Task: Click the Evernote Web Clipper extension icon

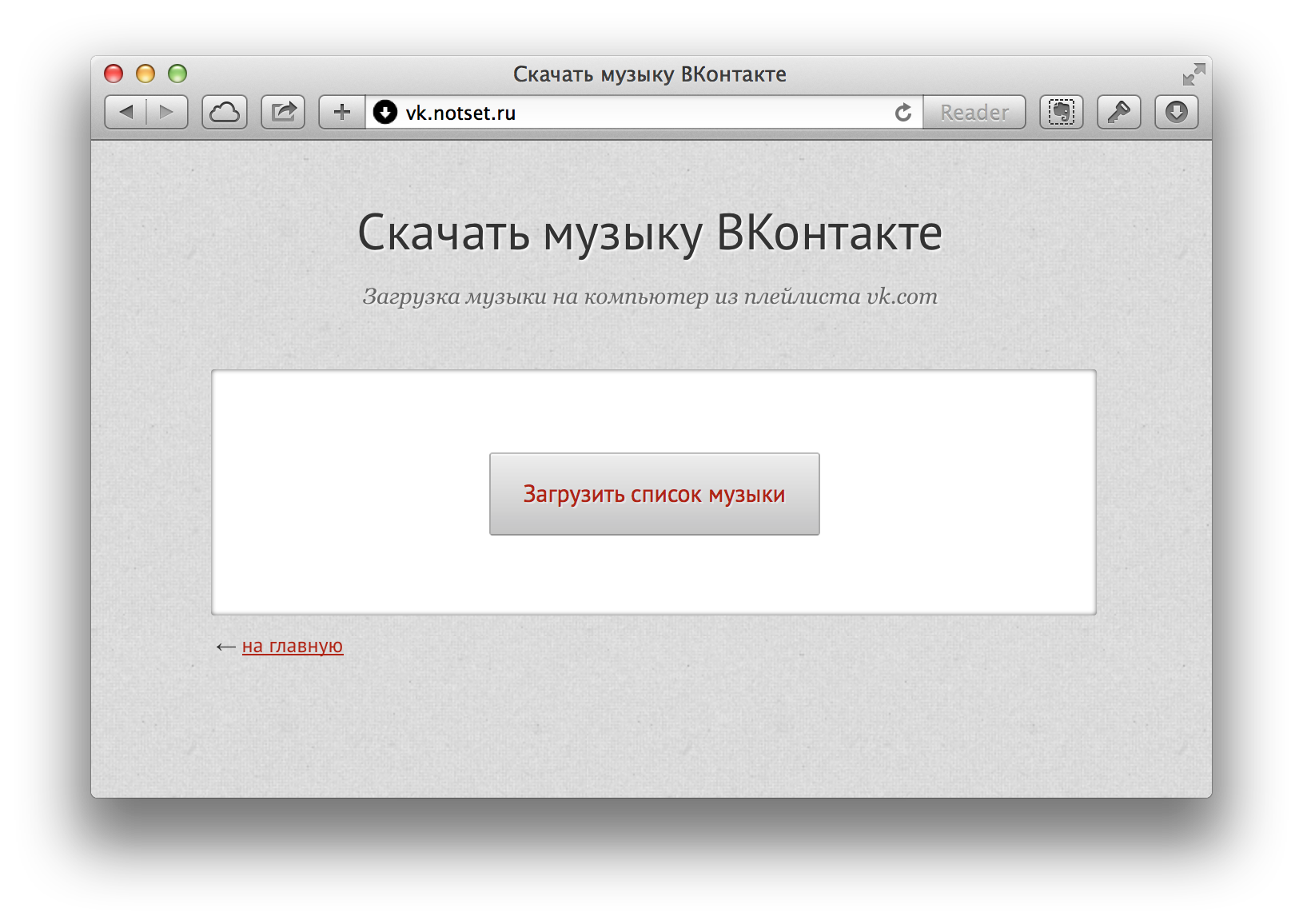Action: coord(1062,112)
